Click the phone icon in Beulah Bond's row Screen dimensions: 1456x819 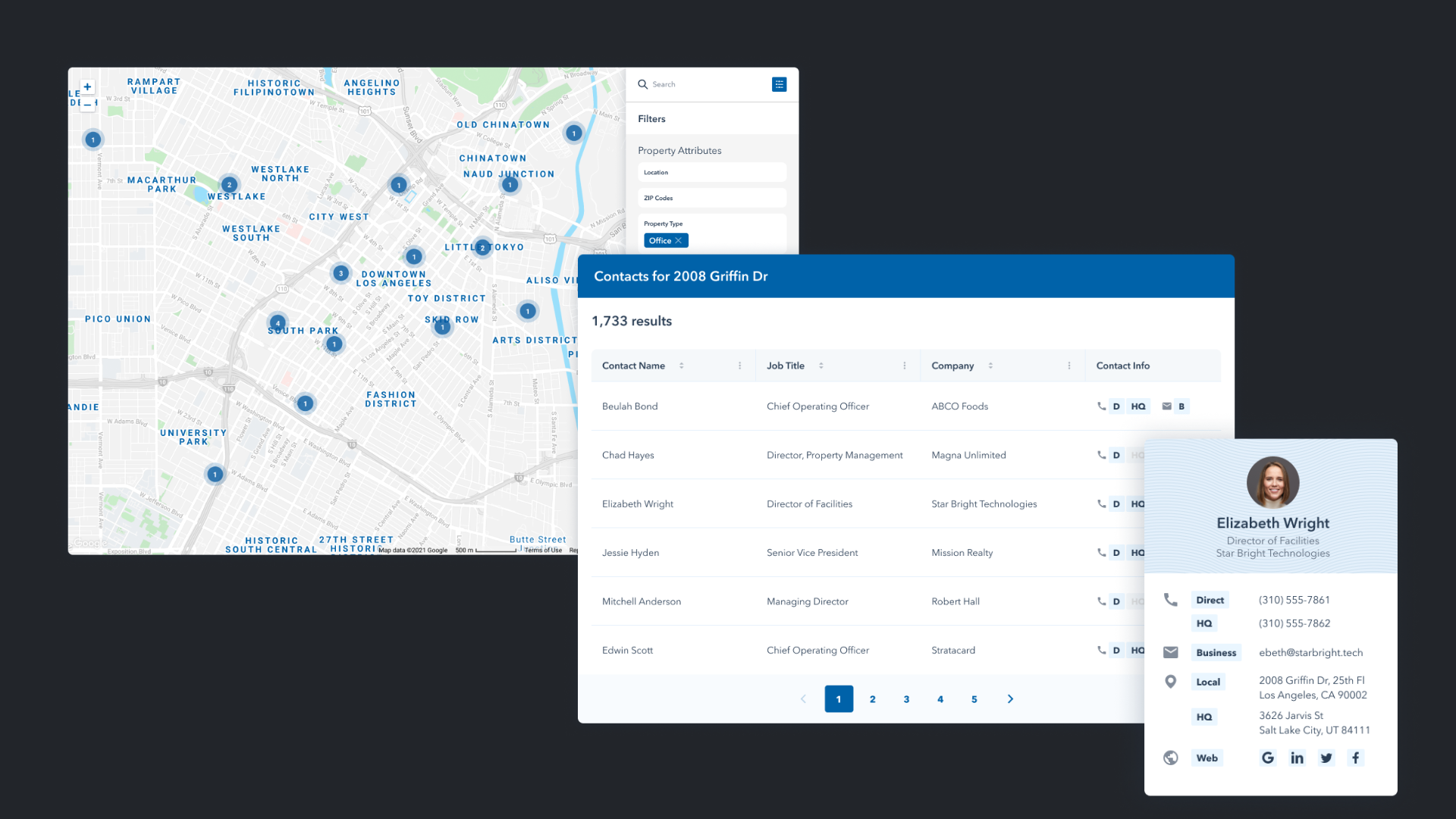click(x=1101, y=406)
